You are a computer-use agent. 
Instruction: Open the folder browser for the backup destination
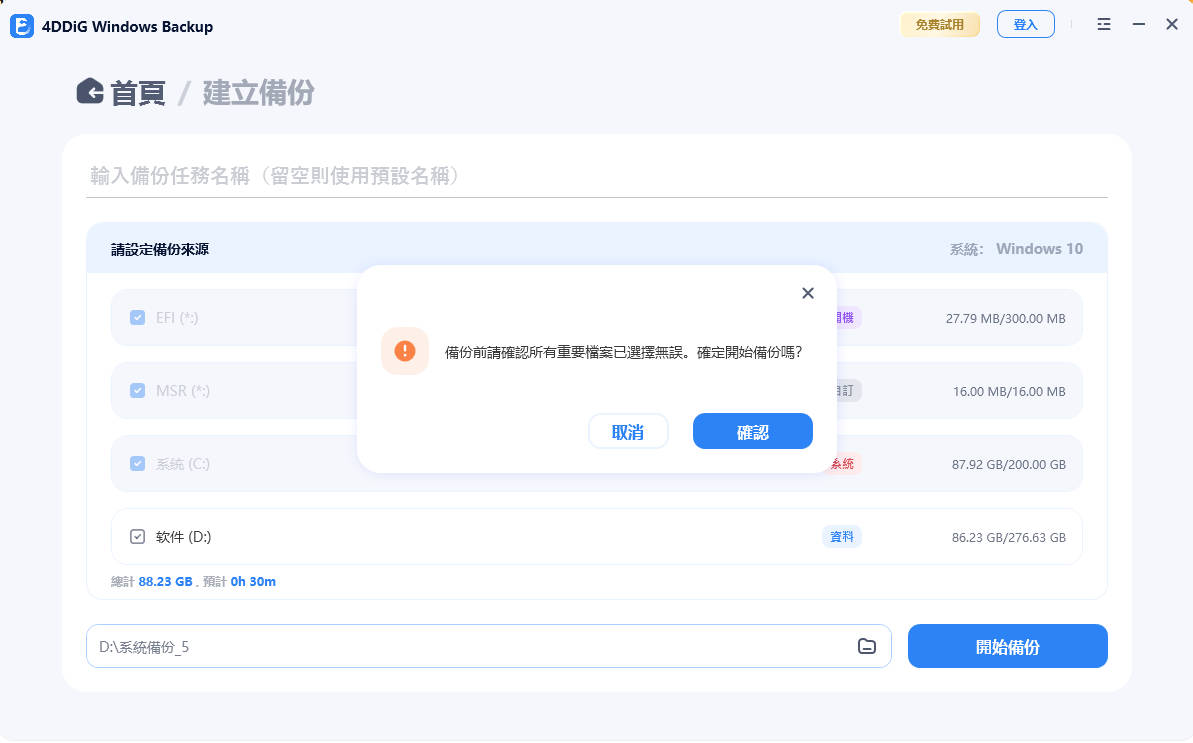pos(866,646)
